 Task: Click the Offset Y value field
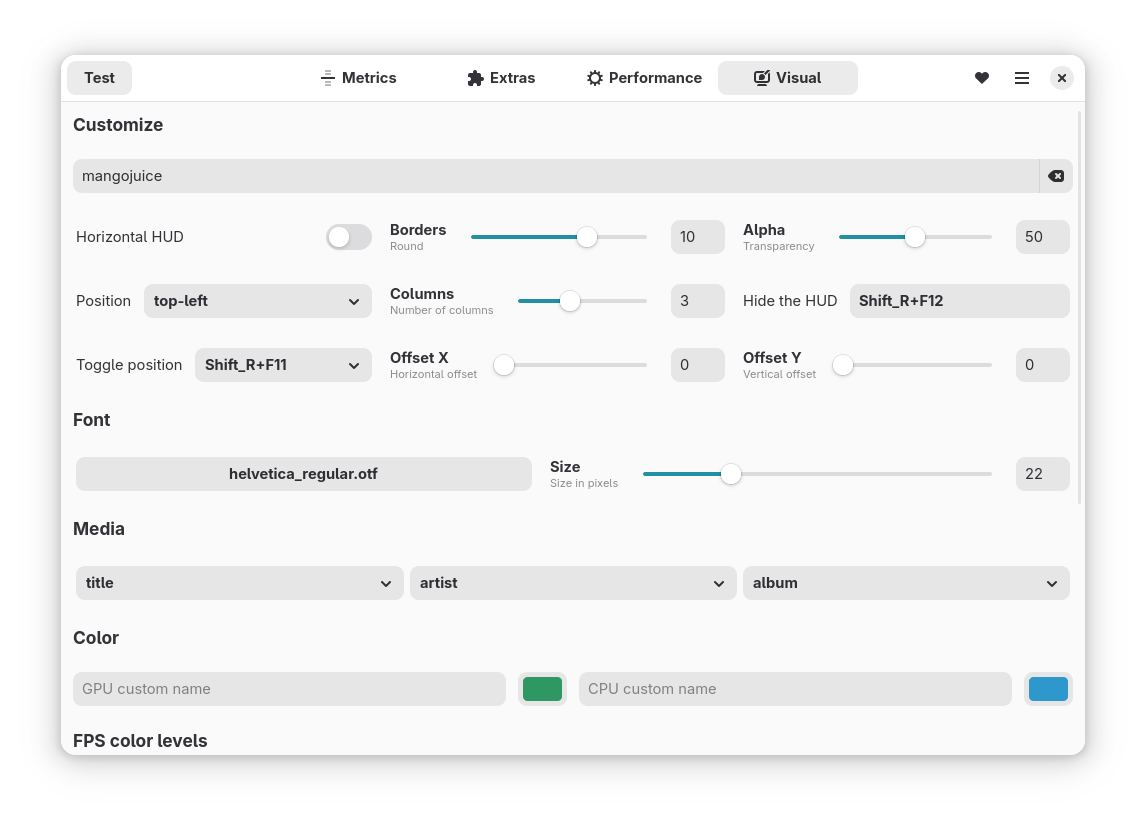pos(1043,365)
